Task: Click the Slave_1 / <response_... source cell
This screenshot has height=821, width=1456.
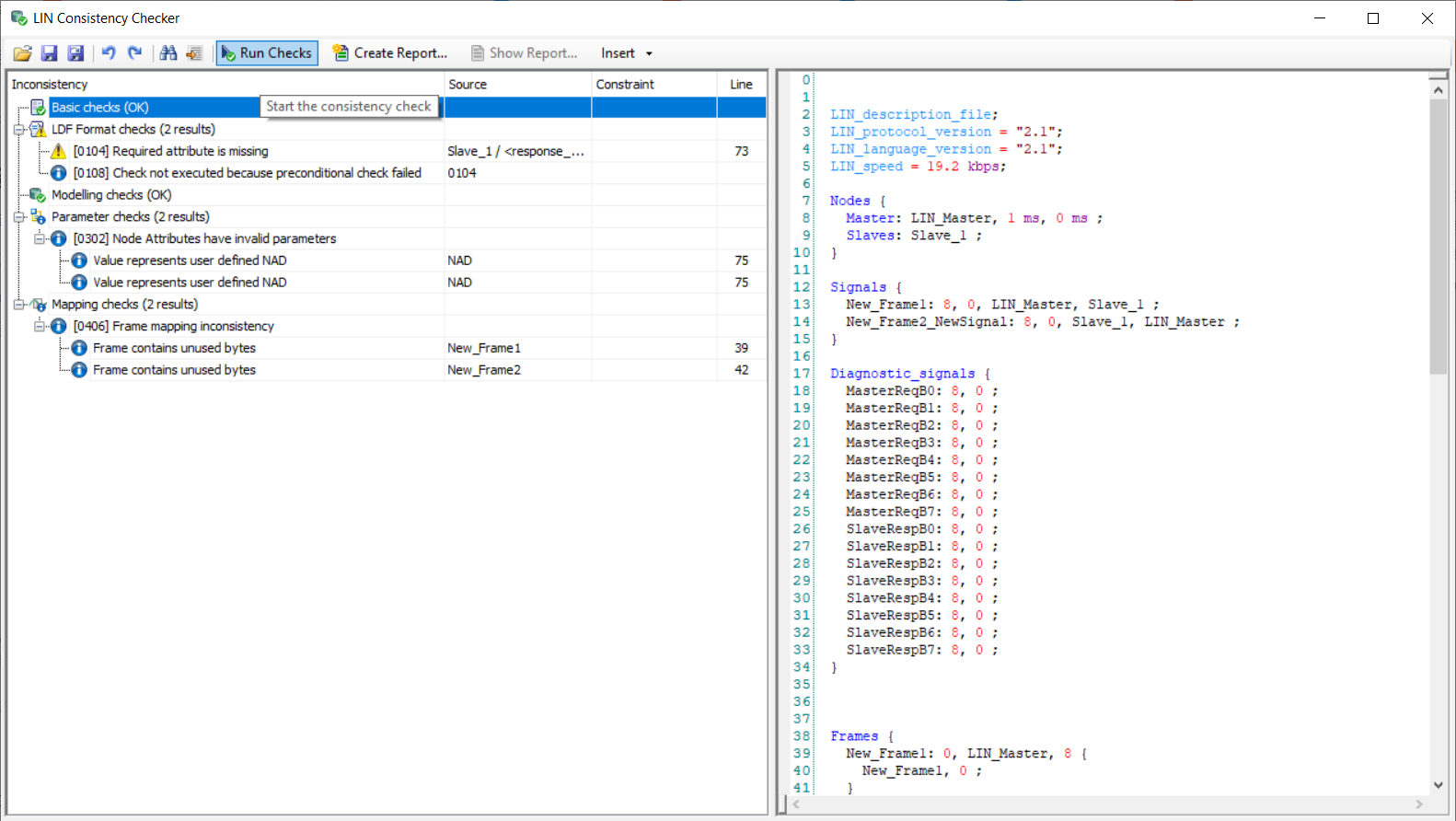Action: pos(515,151)
